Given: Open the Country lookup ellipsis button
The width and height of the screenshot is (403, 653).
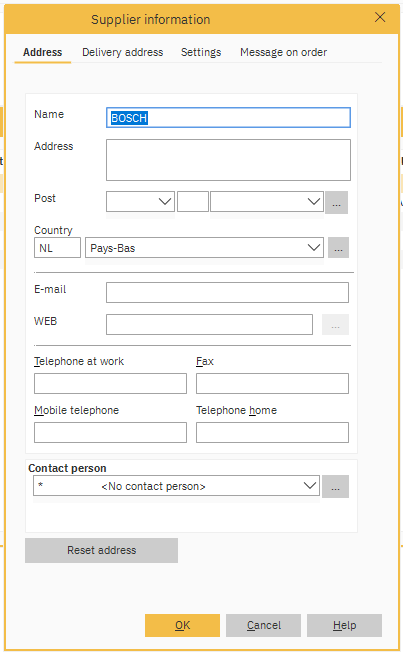Looking at the screenshot, I should [338, 248].
